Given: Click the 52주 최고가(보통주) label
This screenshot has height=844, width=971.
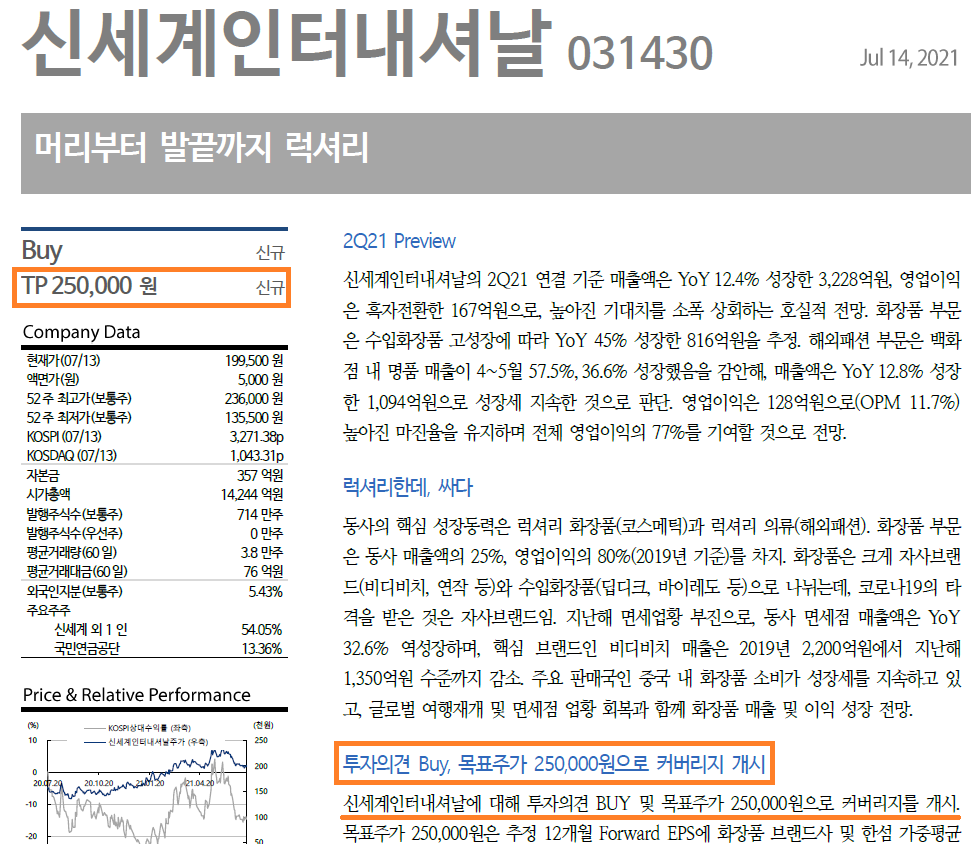Looking at the screenshot, I should pyautogui.click(x=79, y=399).
